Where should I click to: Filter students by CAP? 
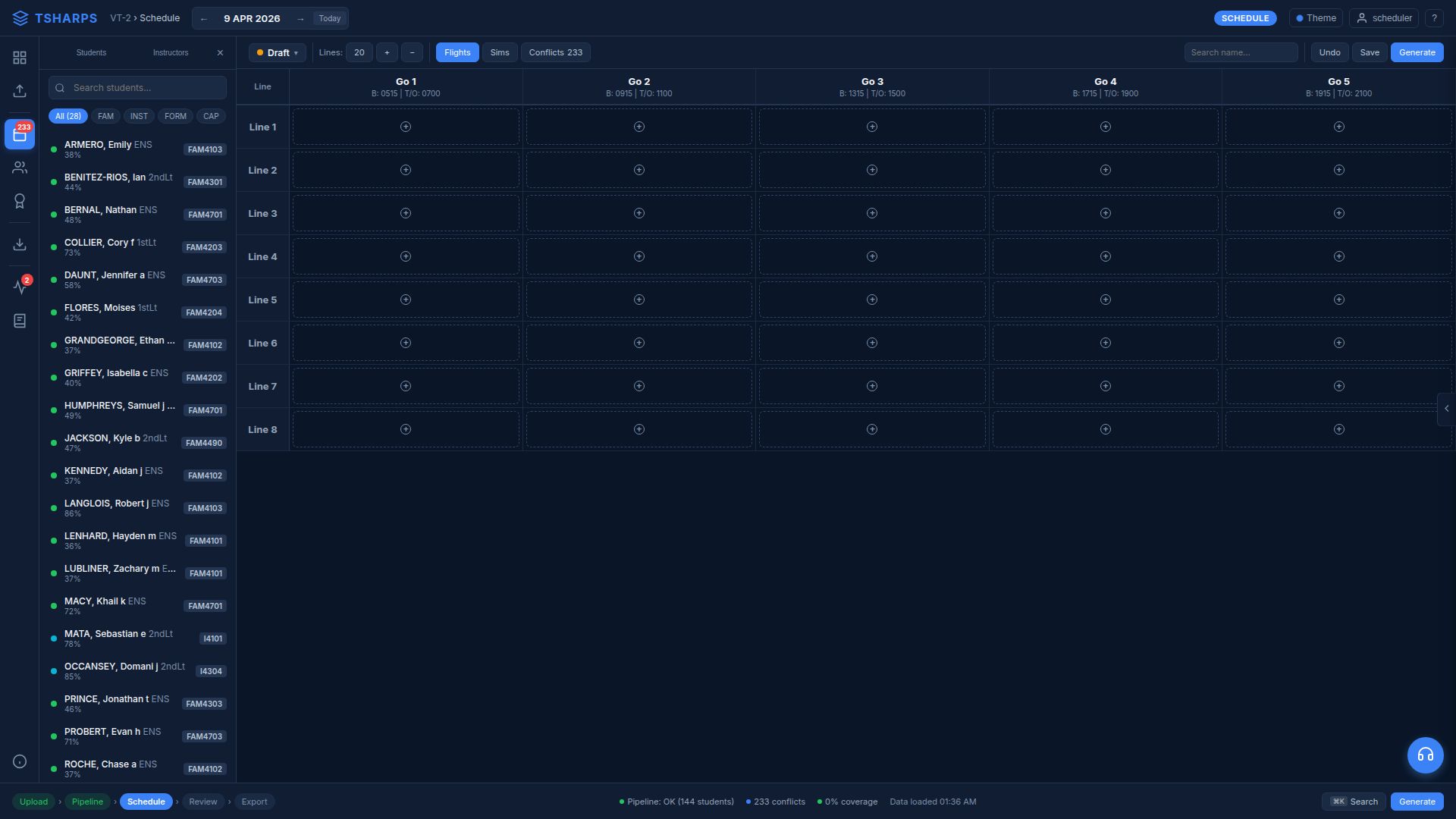pyautogui.click(x=211, y=116)
